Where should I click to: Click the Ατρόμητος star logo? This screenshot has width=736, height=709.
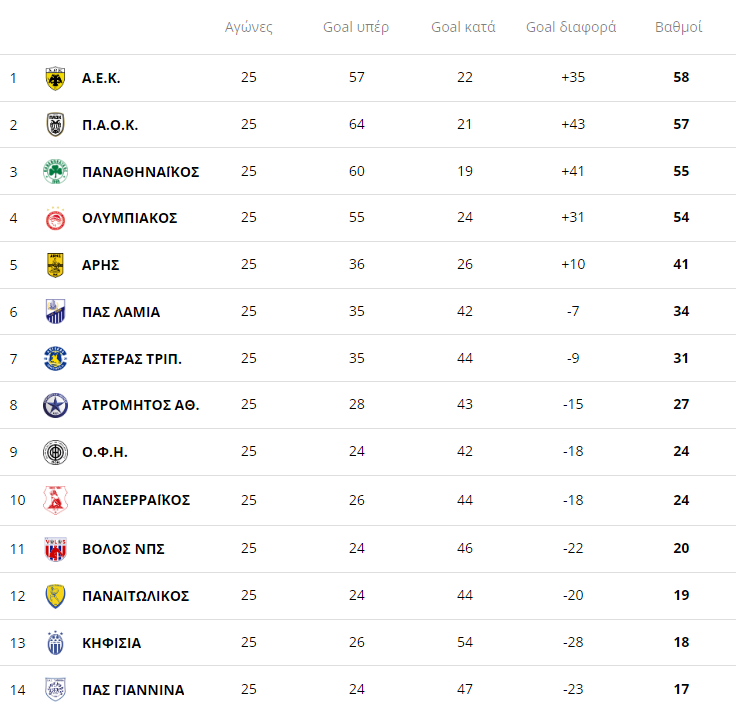(55, 405)
